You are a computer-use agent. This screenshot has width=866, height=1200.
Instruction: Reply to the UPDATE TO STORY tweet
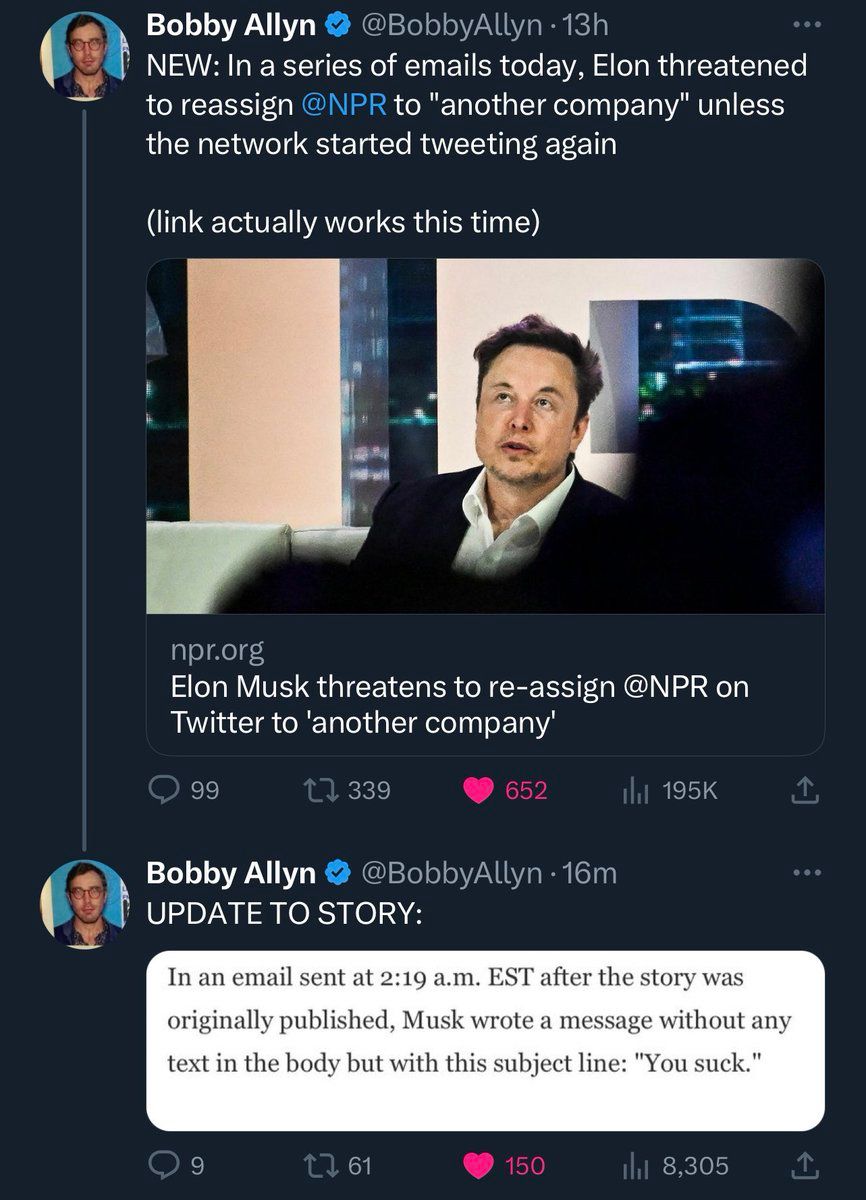164,1165
